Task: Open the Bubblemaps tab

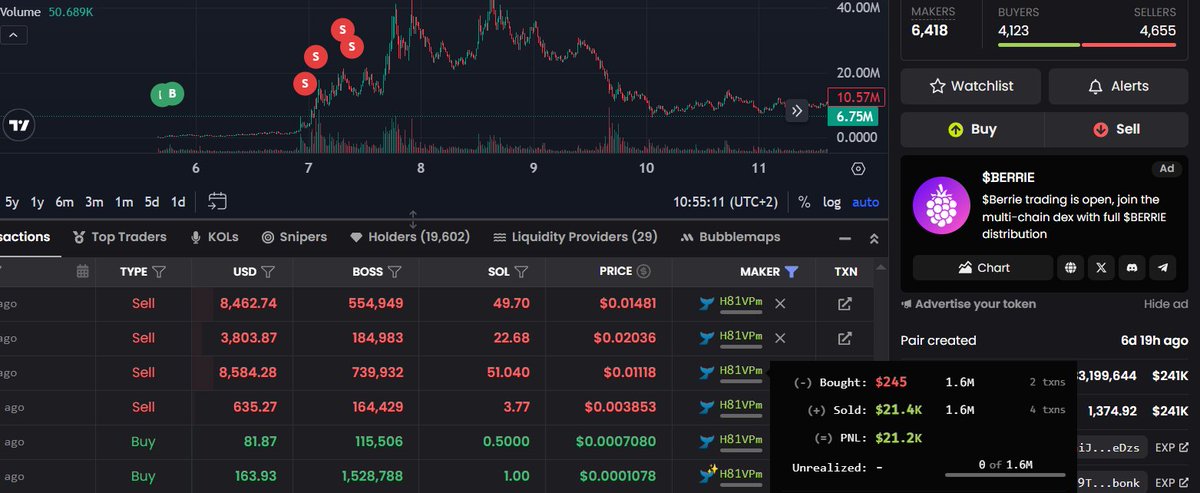Action: (x=730, y=237)
